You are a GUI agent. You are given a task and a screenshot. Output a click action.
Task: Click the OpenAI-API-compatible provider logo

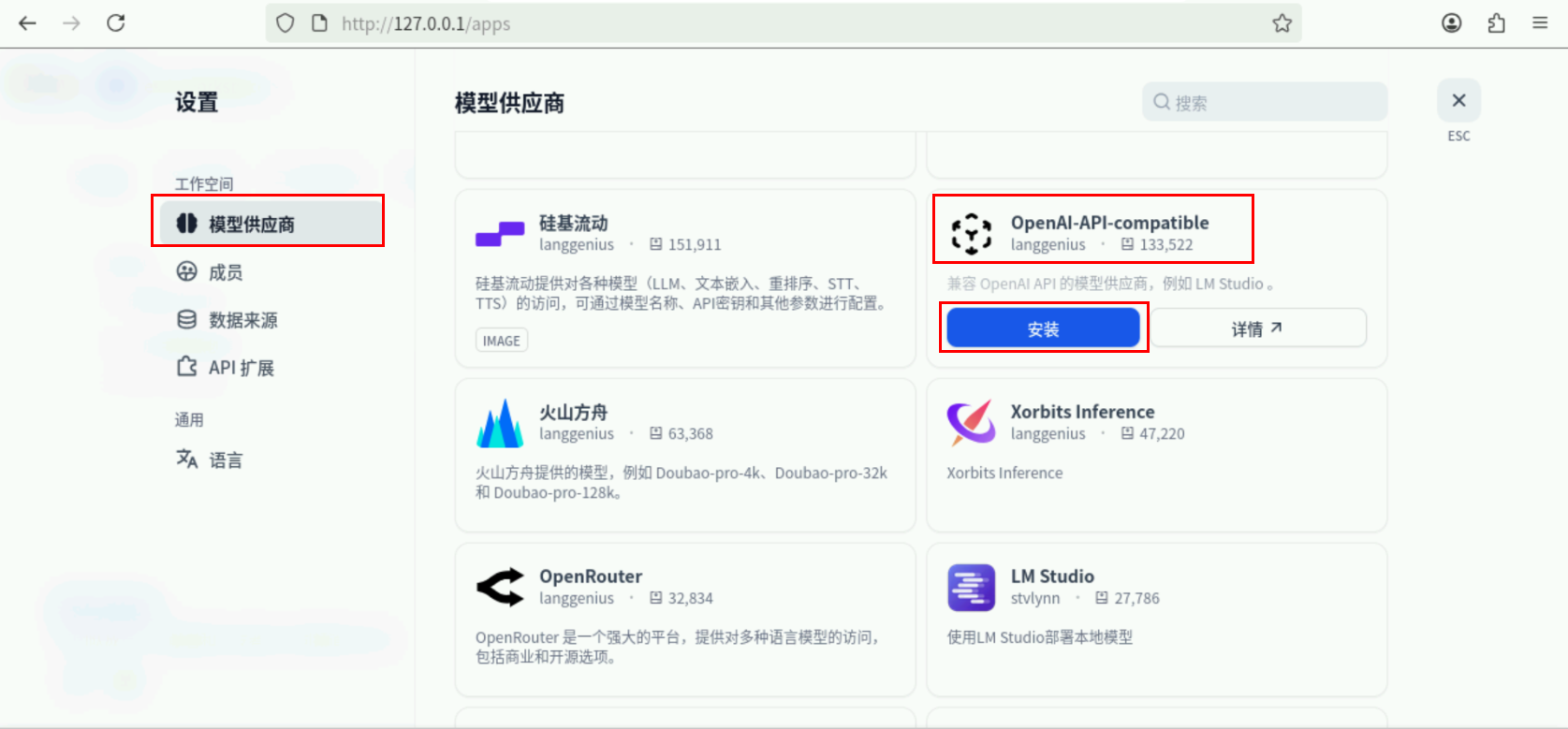click(972, 234)
